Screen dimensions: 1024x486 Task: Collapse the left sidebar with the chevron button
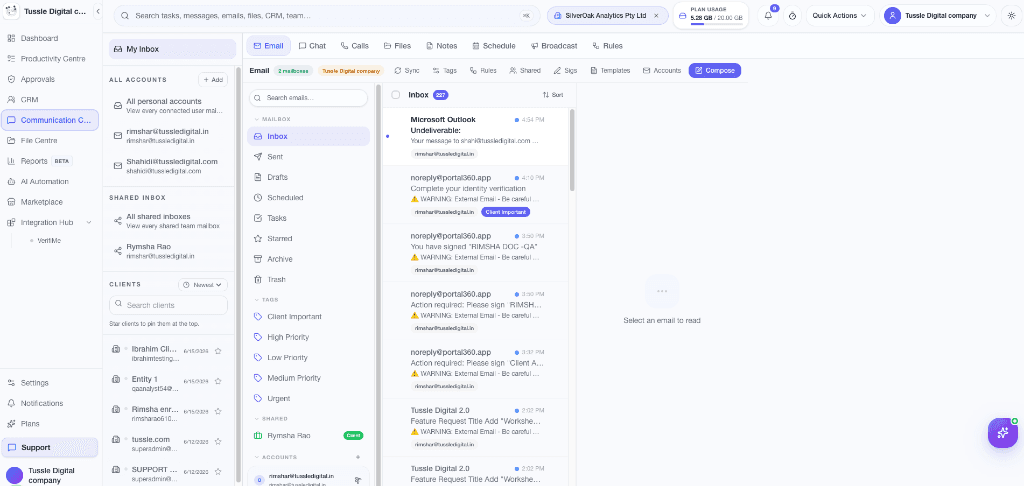[97, 11]
